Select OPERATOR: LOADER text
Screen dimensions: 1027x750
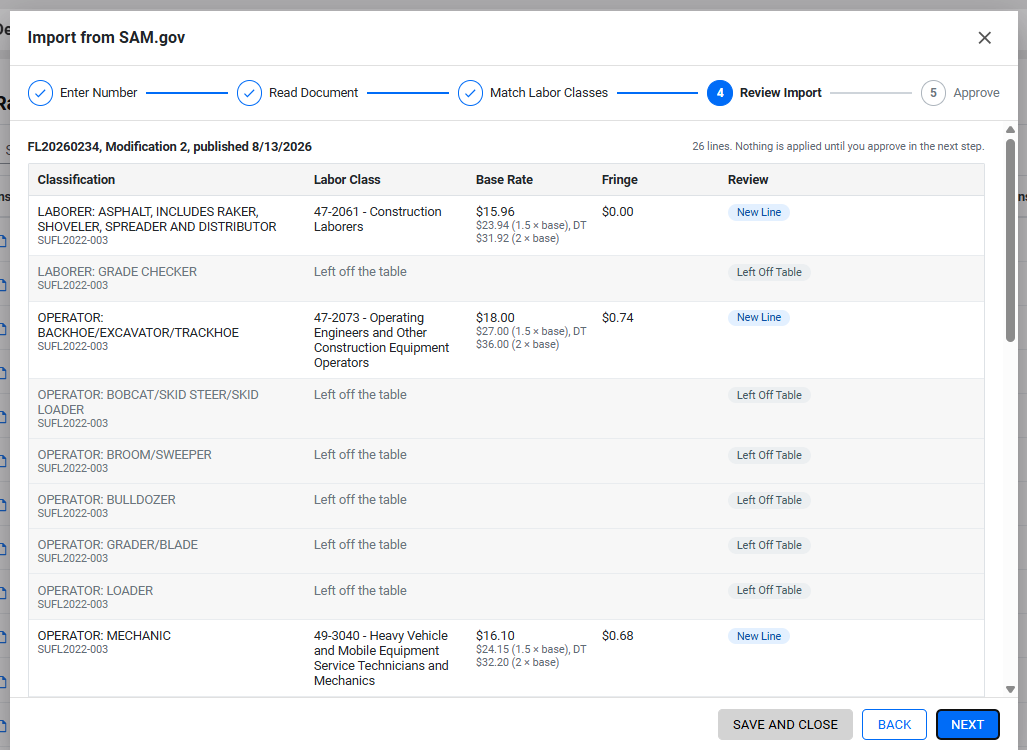96,590
